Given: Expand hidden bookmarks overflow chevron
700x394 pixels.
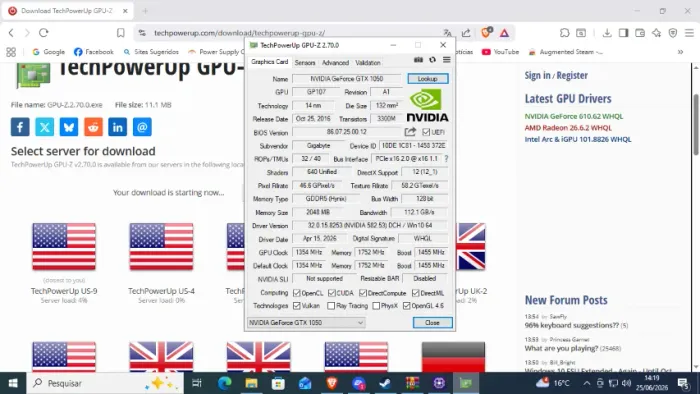Looking at the screenshot, I should pos(680,52).
